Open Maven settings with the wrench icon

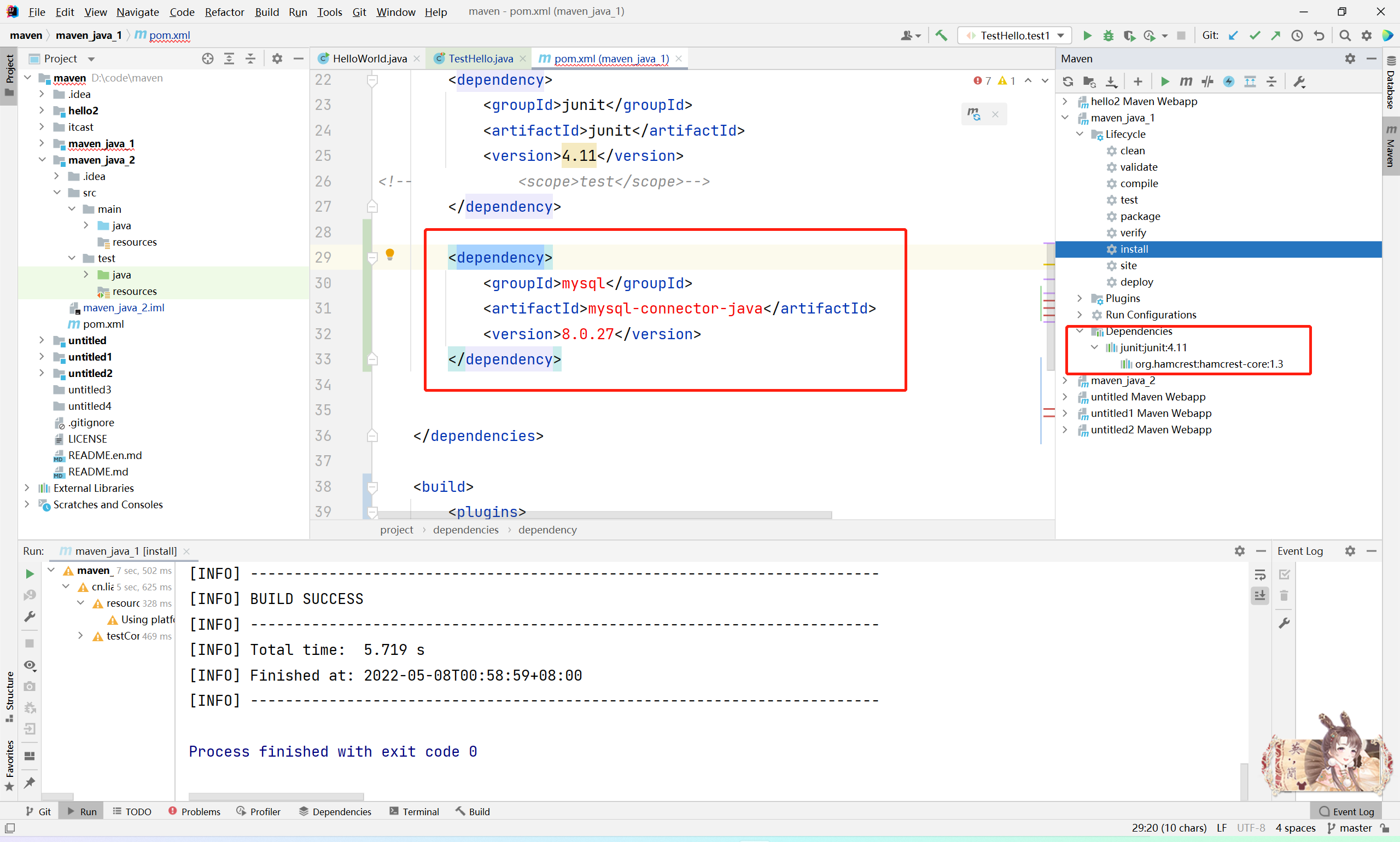click(x=1298, y=81)
